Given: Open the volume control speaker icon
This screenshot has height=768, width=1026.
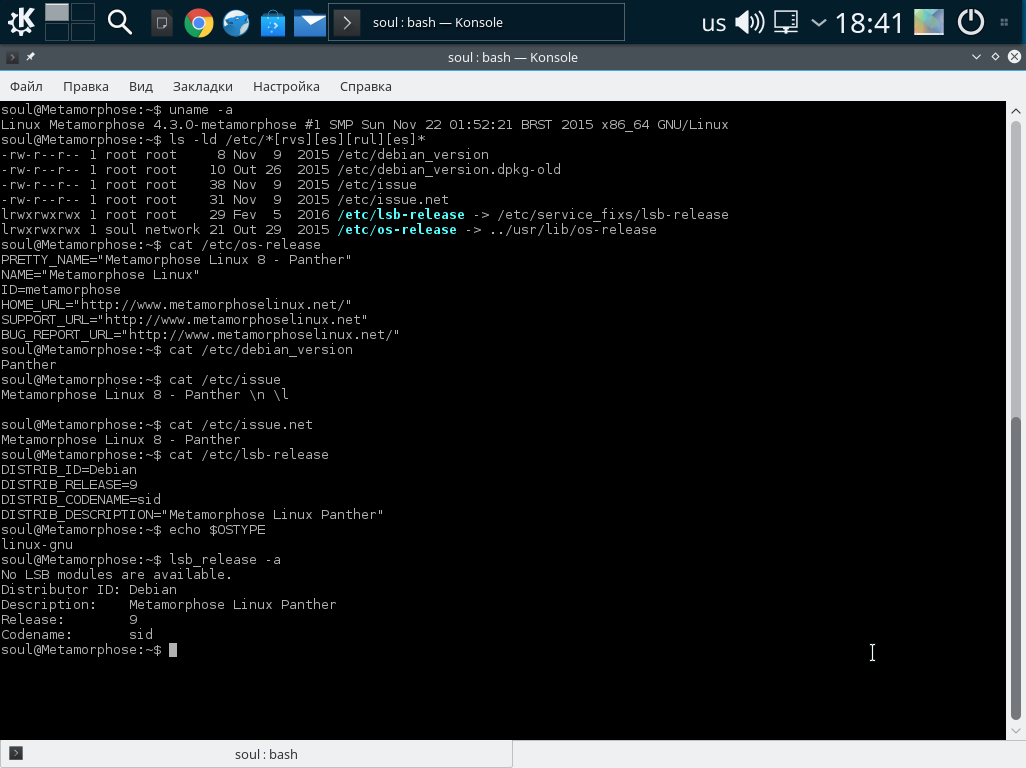Looking at the screenshot, I should [x=749, y=23].
